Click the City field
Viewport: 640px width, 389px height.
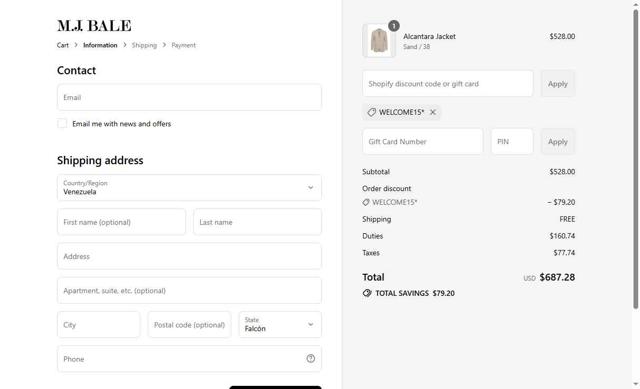click(99, 325)
